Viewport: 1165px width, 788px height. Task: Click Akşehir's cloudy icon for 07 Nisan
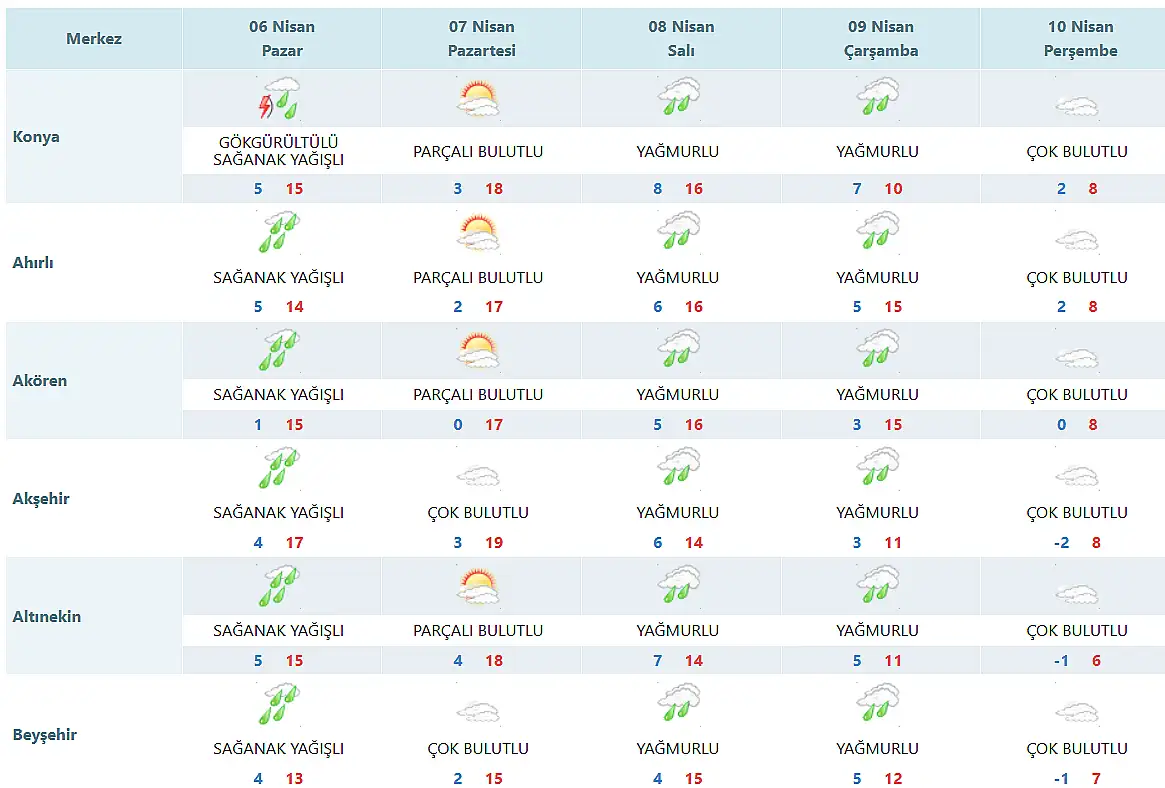tap(478, 476)
